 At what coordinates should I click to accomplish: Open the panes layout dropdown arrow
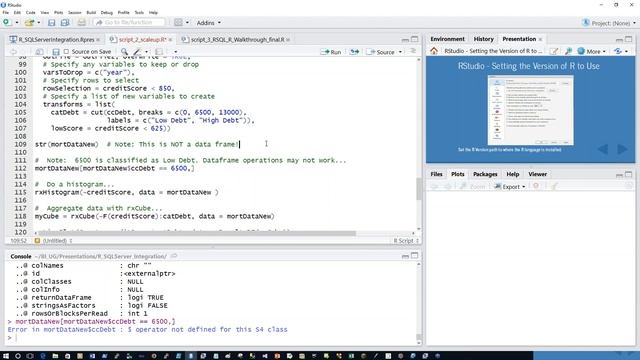tap(187, 23)
